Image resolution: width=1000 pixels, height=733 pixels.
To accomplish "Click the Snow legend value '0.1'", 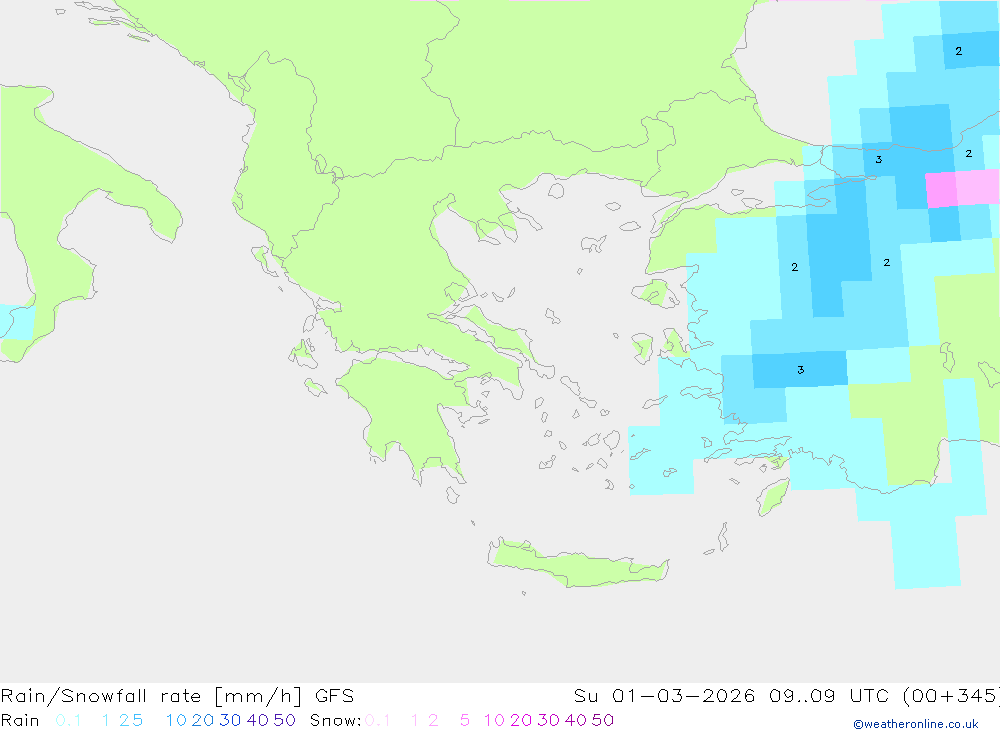I will point(377,720).
